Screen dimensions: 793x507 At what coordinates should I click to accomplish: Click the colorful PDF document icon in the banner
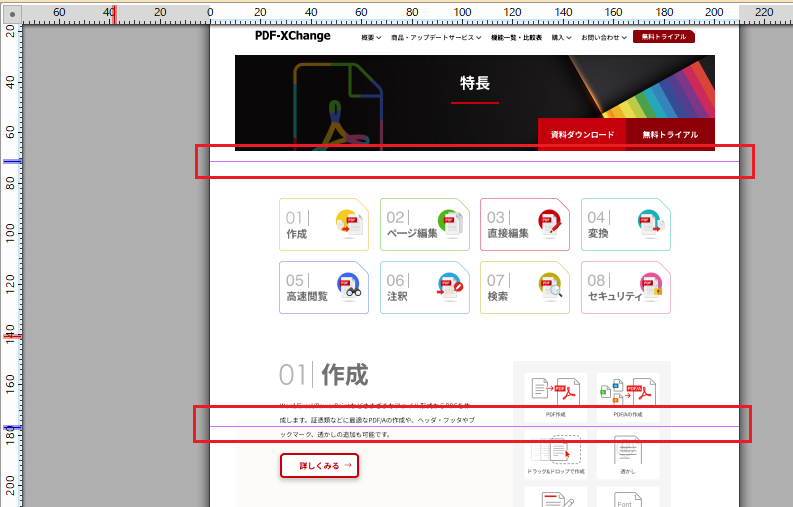pos(337,107)
